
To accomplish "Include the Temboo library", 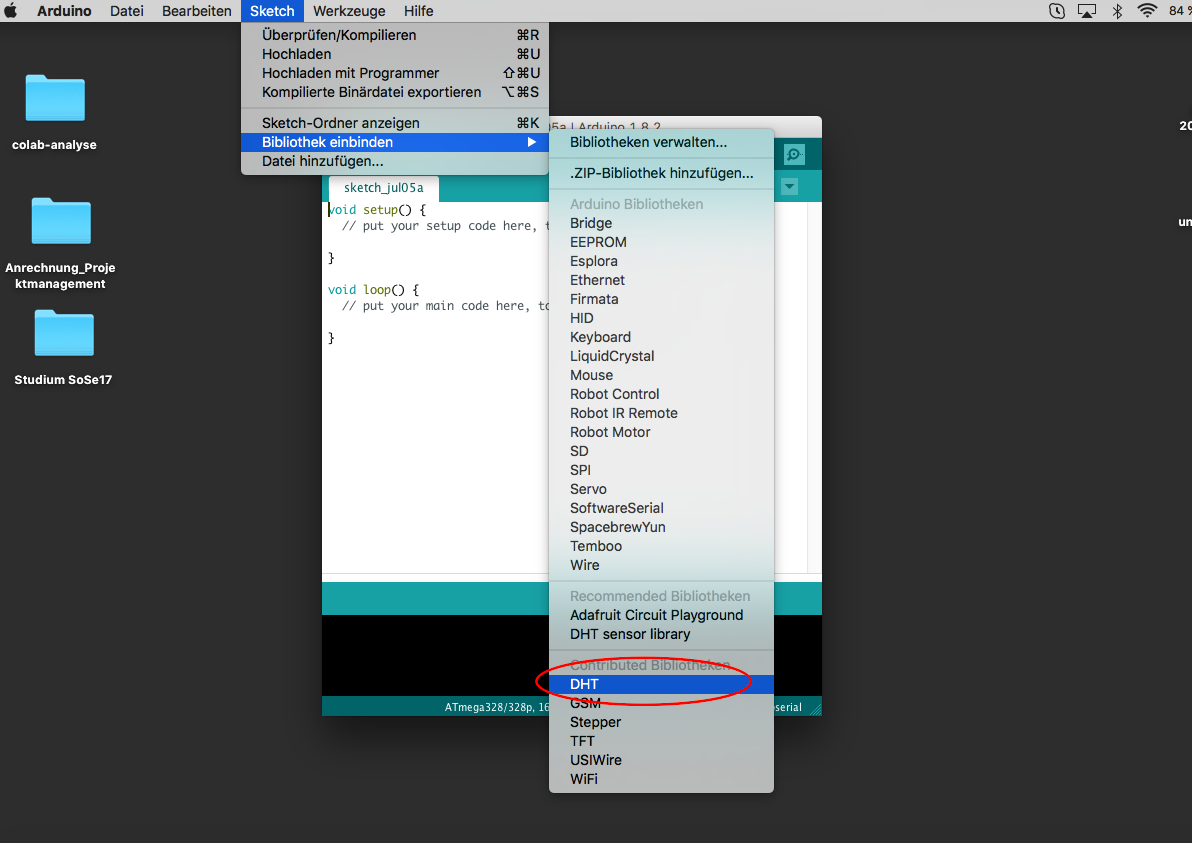I will click(661, 547).
